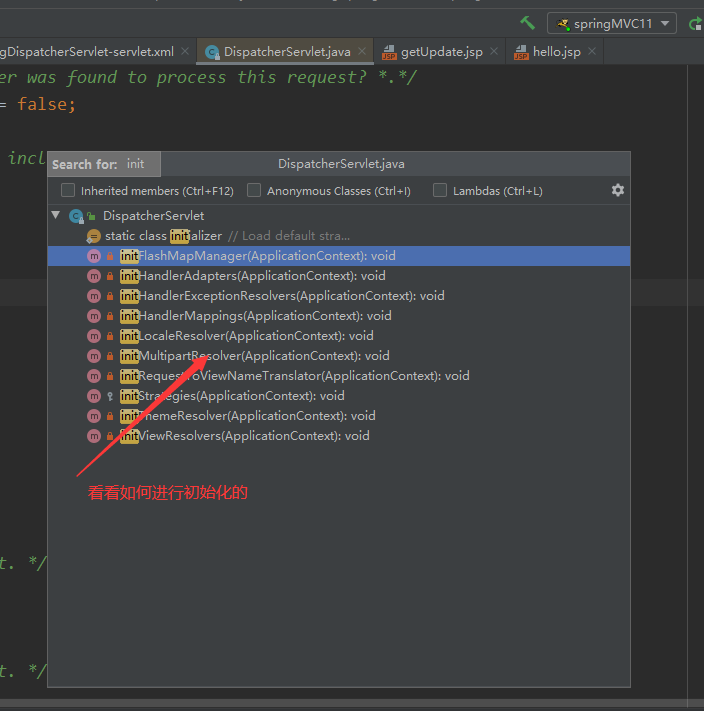The image size is (704, 711).
Task: Click the method icon beside initHandlerAdapters
Action: pos(94,276)
